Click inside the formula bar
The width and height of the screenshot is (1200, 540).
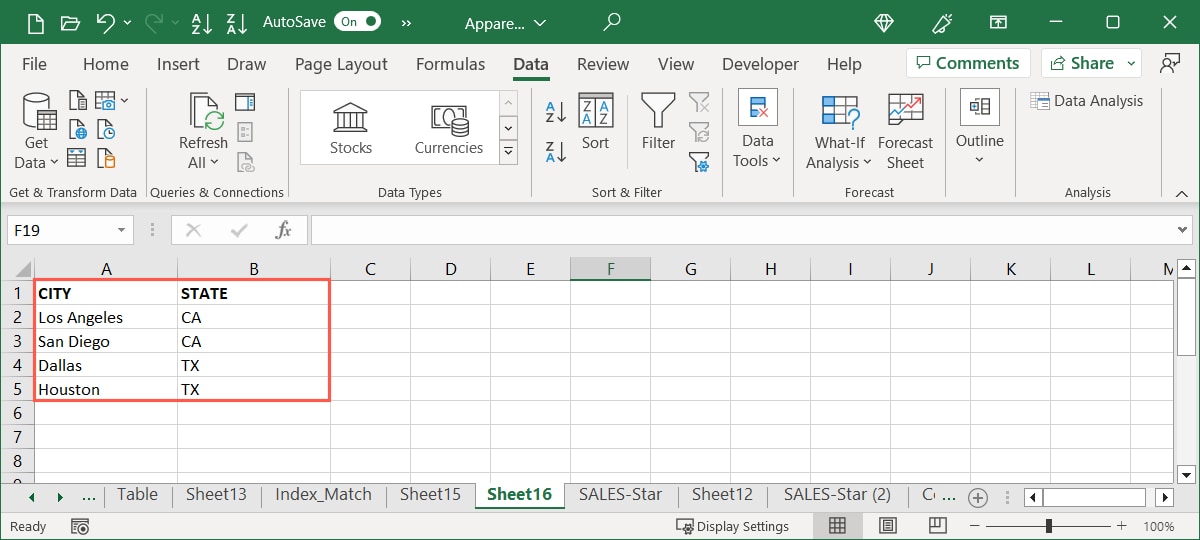coord(740,230)
